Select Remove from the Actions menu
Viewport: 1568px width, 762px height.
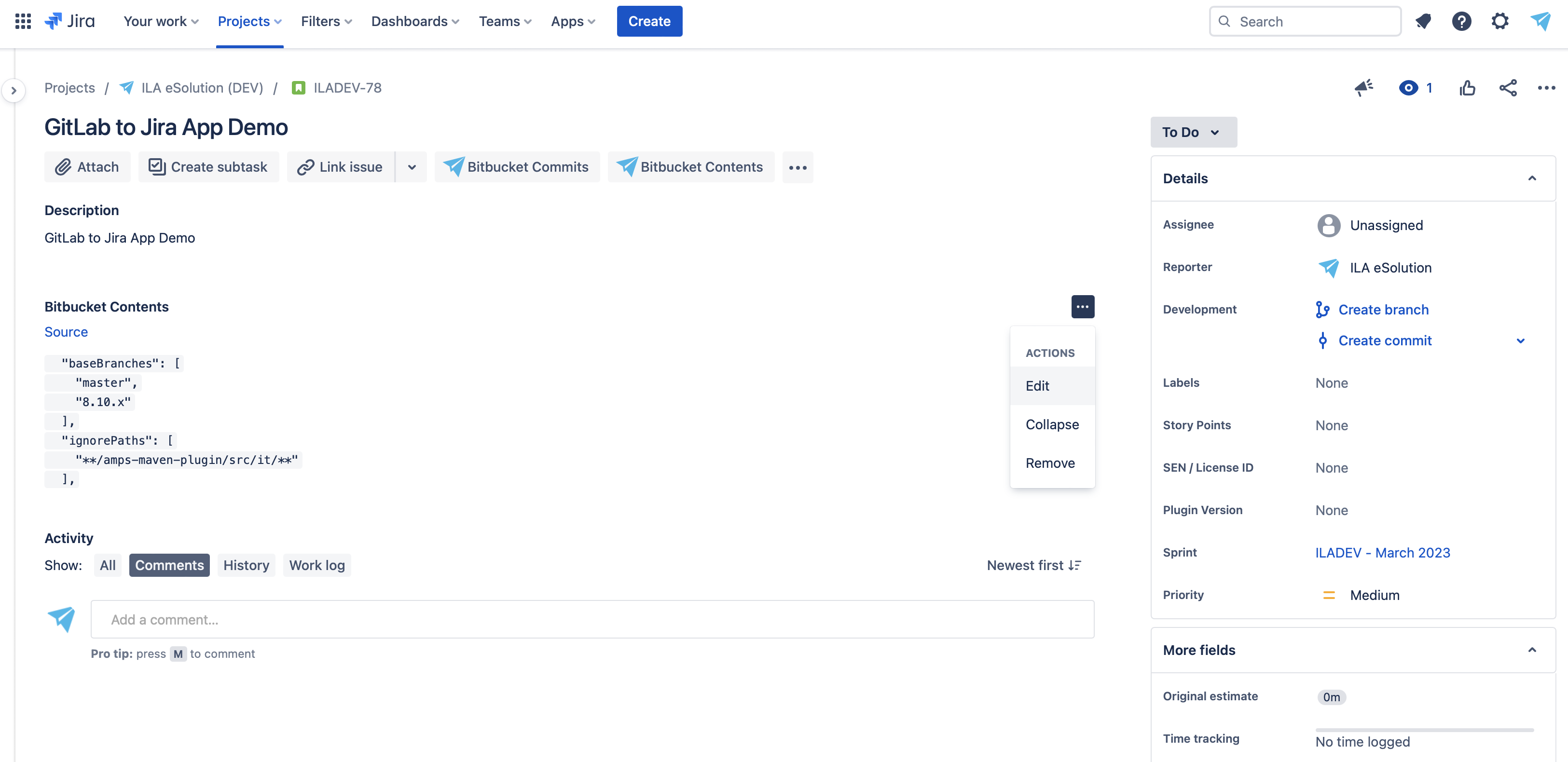1052,463
